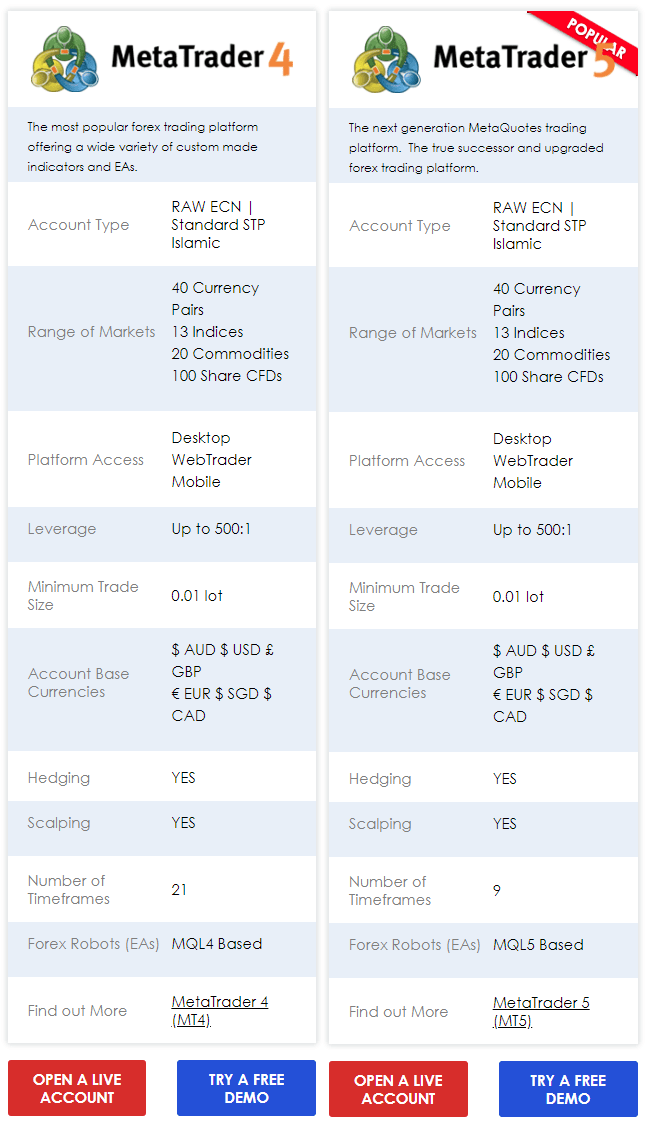Click MQL4 Based Forex Robots value
This screenshot has width=645, height=1130.
tap(217, 943)
